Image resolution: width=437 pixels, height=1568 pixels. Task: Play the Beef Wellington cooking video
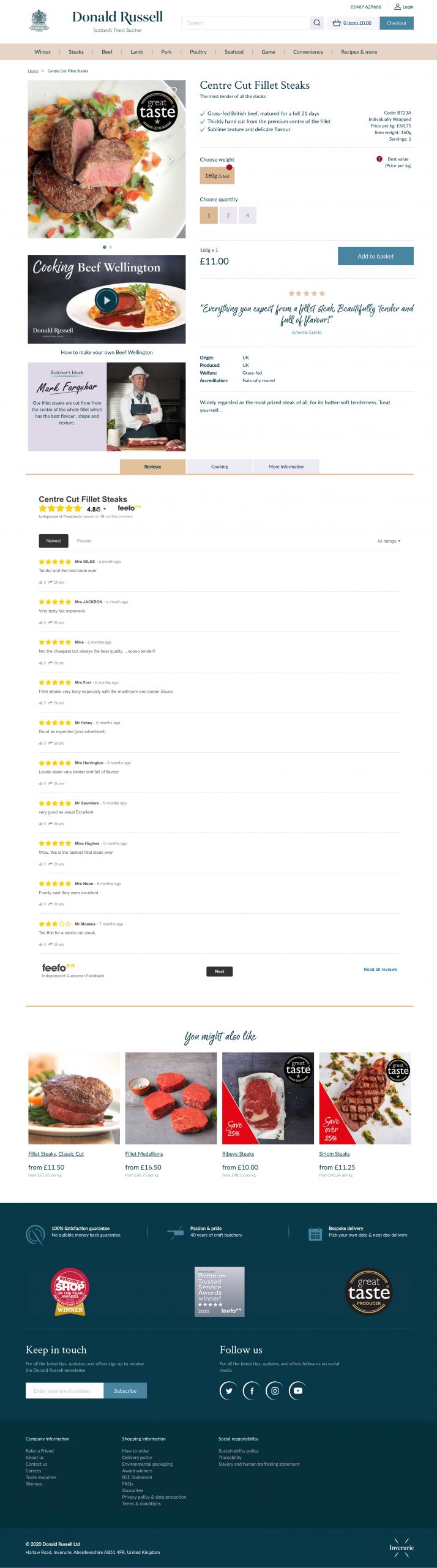tap(106, 300)
